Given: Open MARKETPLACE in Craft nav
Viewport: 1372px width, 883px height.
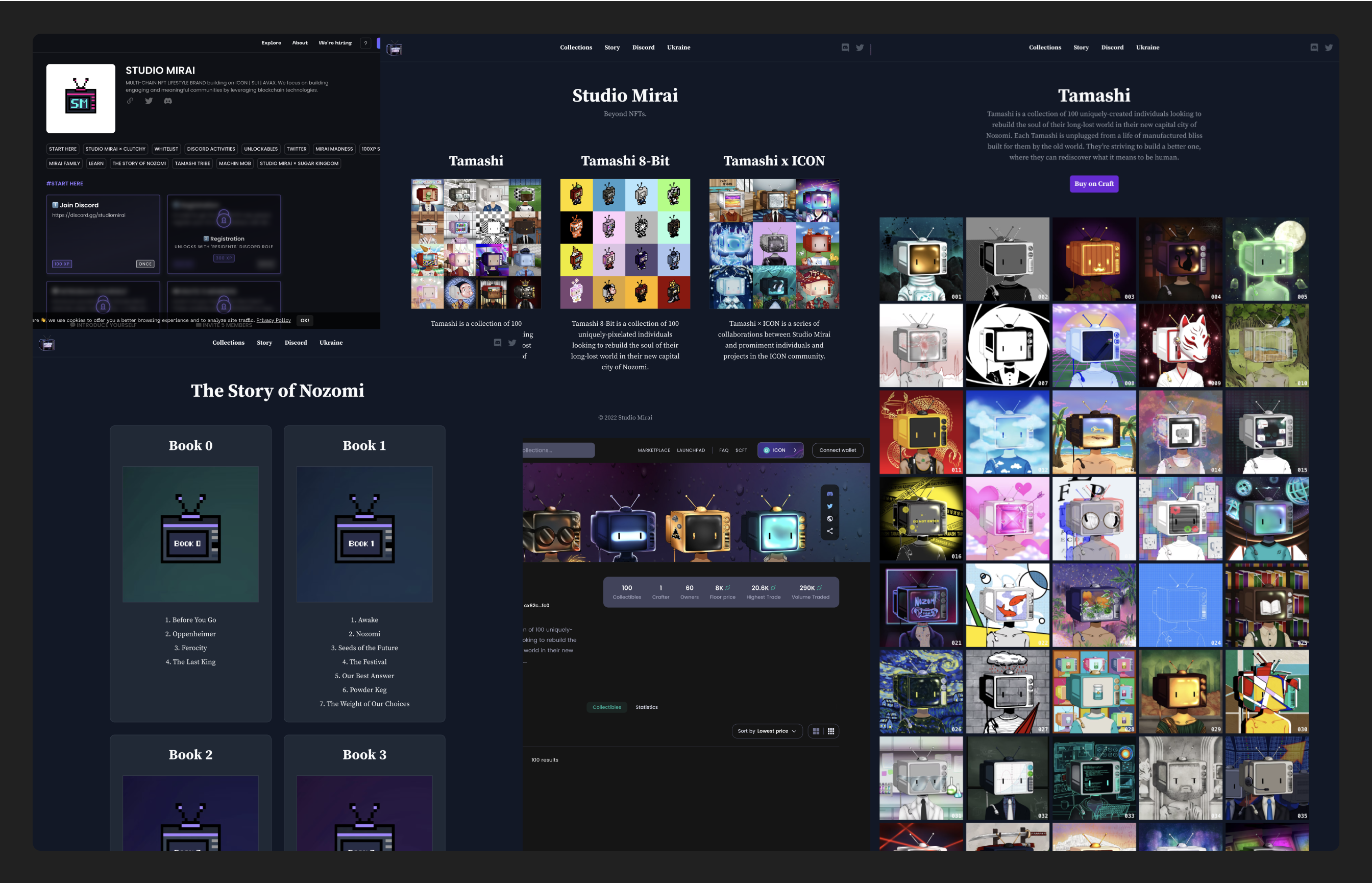Looking at the screenshot, I should (x=654, y=450).
